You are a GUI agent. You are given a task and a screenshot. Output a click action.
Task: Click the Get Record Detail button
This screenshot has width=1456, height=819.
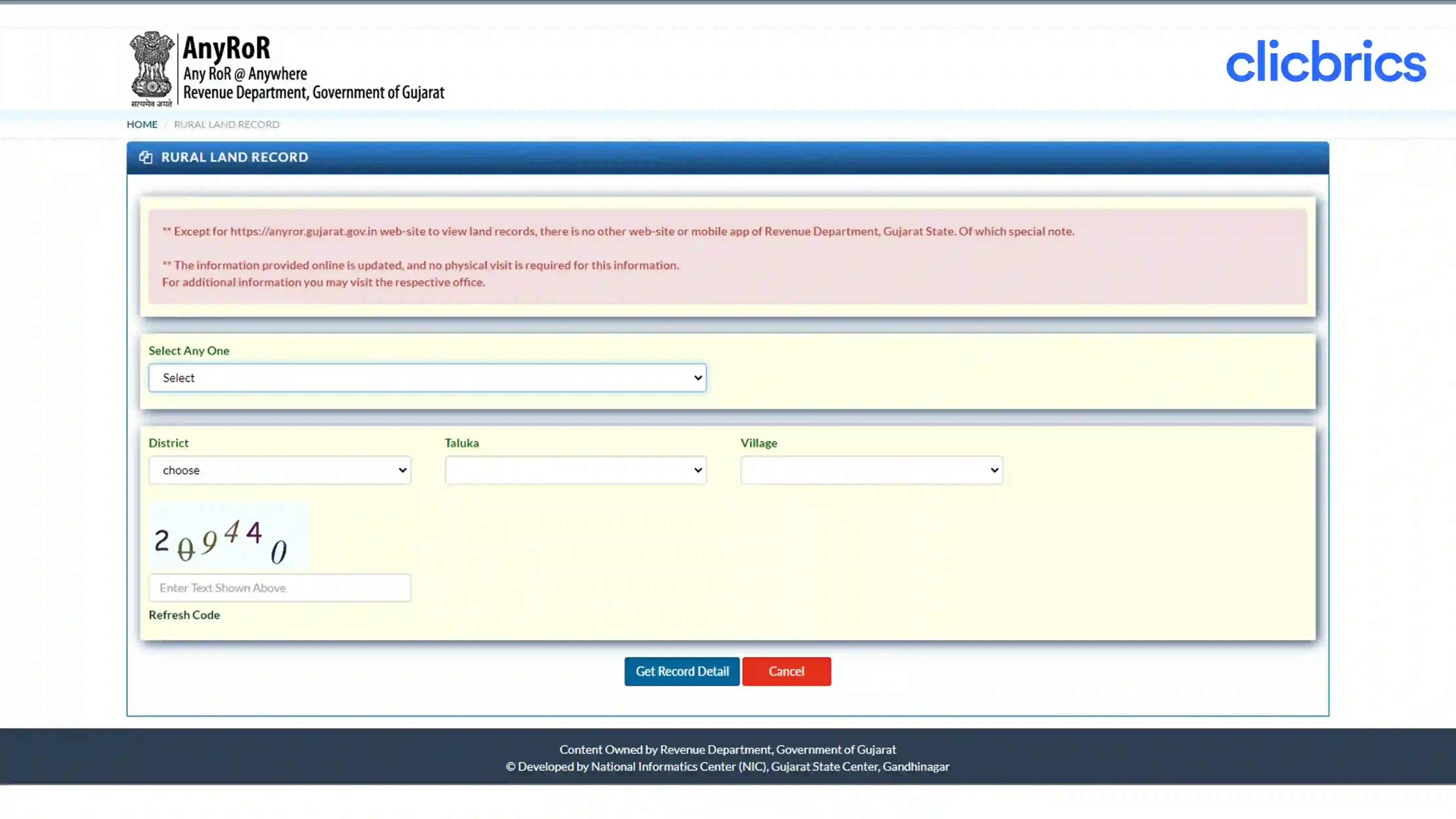[682, 672]
